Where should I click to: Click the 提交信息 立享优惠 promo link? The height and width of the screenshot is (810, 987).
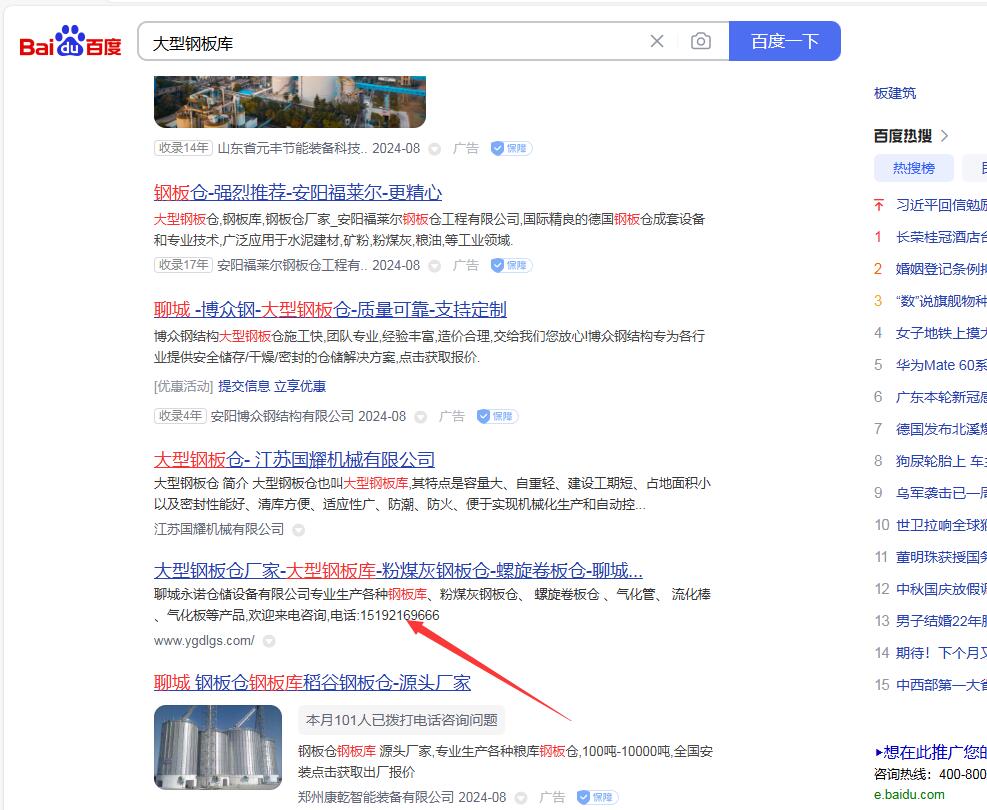click(x=272, y=386)
